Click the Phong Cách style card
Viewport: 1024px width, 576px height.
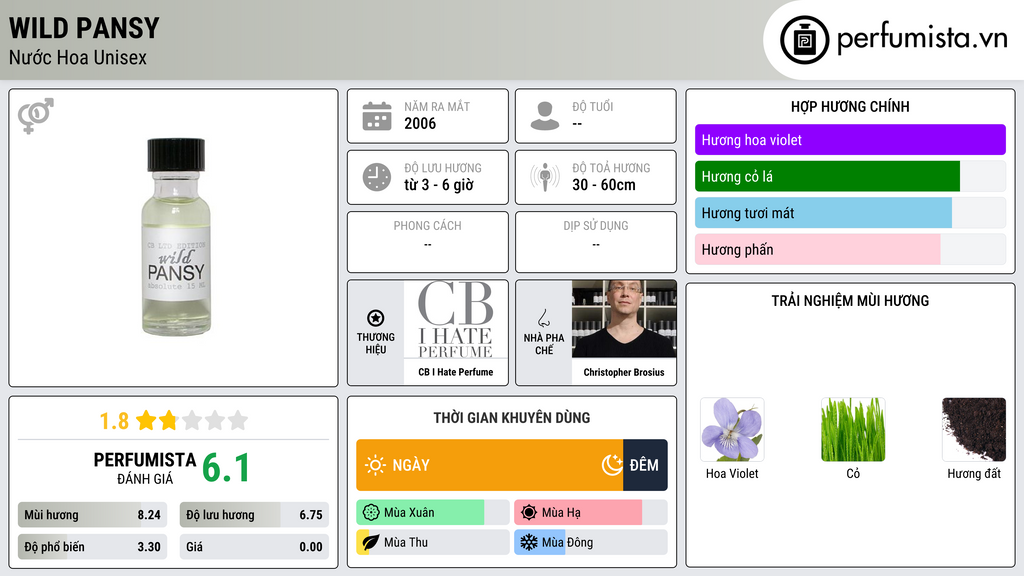(x=428, y=242)
